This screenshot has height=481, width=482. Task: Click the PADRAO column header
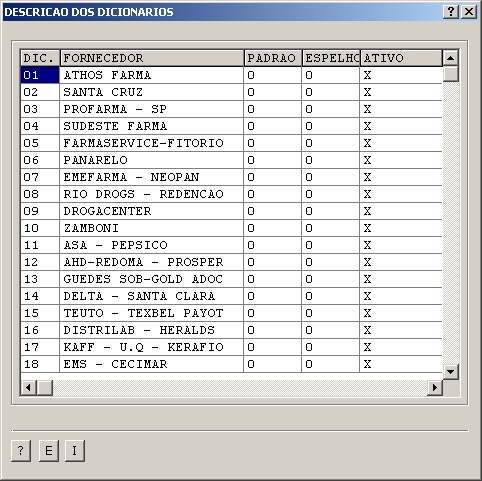(273, 58)
